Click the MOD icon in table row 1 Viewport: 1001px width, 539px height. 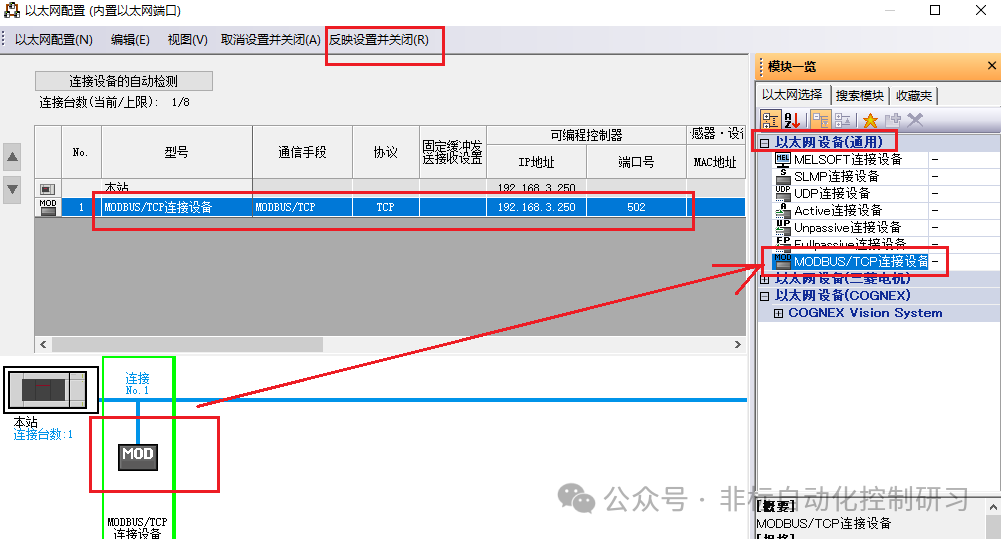pyautogui.click(x=47, y=207)
